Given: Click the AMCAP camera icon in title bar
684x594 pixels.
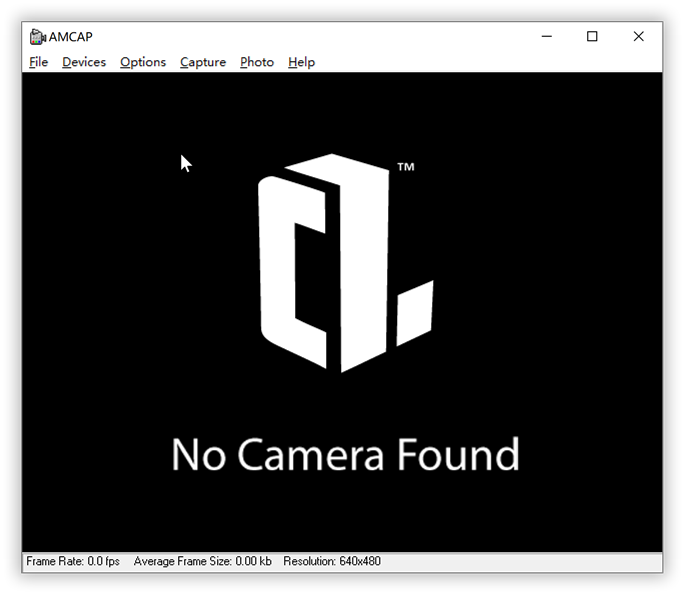Looking at the screenshot, I should point(38,37).
